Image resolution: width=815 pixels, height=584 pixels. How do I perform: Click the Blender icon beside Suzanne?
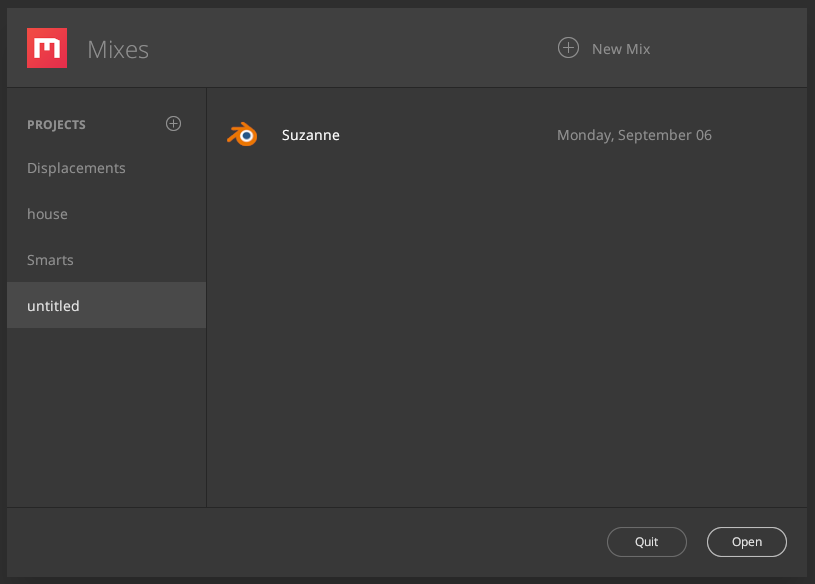(x=242, y=135)
